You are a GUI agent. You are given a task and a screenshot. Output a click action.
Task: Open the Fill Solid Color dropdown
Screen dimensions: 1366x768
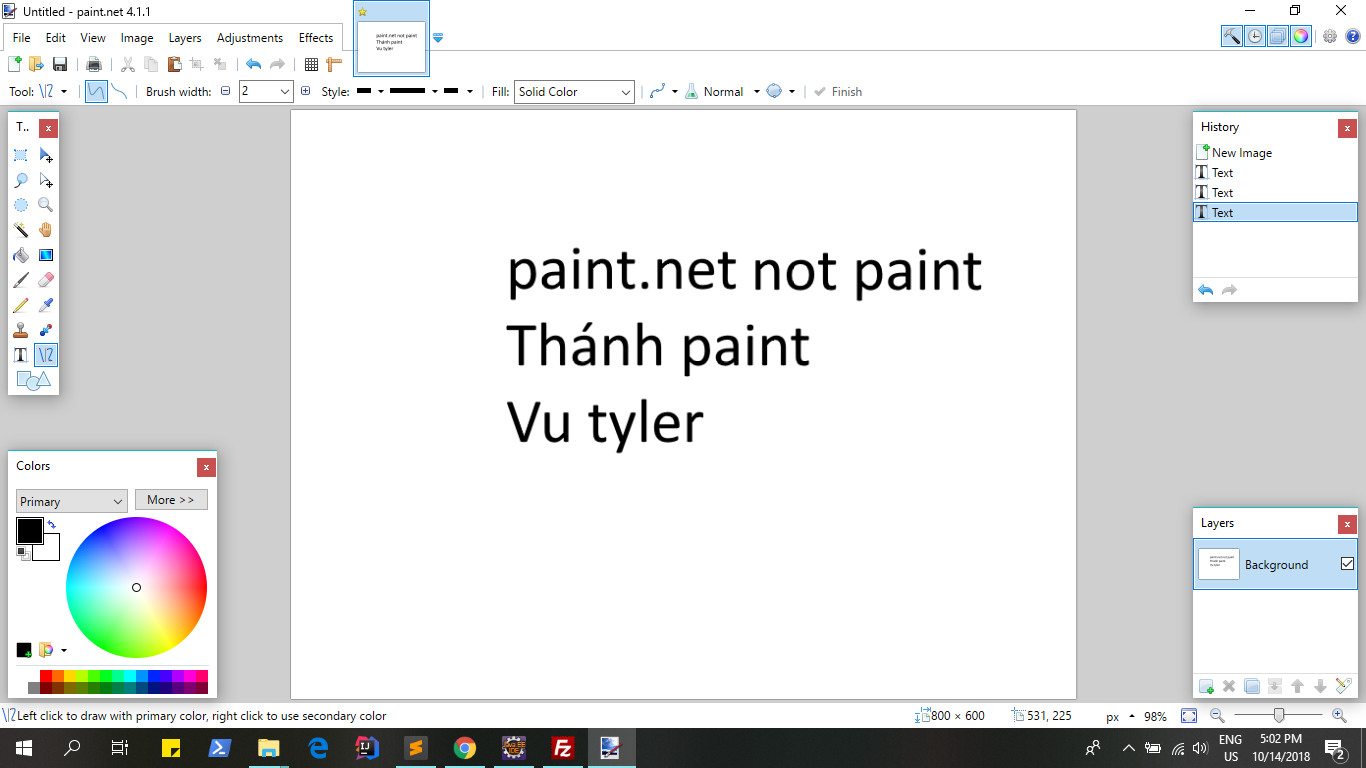(x=574, y=91)
